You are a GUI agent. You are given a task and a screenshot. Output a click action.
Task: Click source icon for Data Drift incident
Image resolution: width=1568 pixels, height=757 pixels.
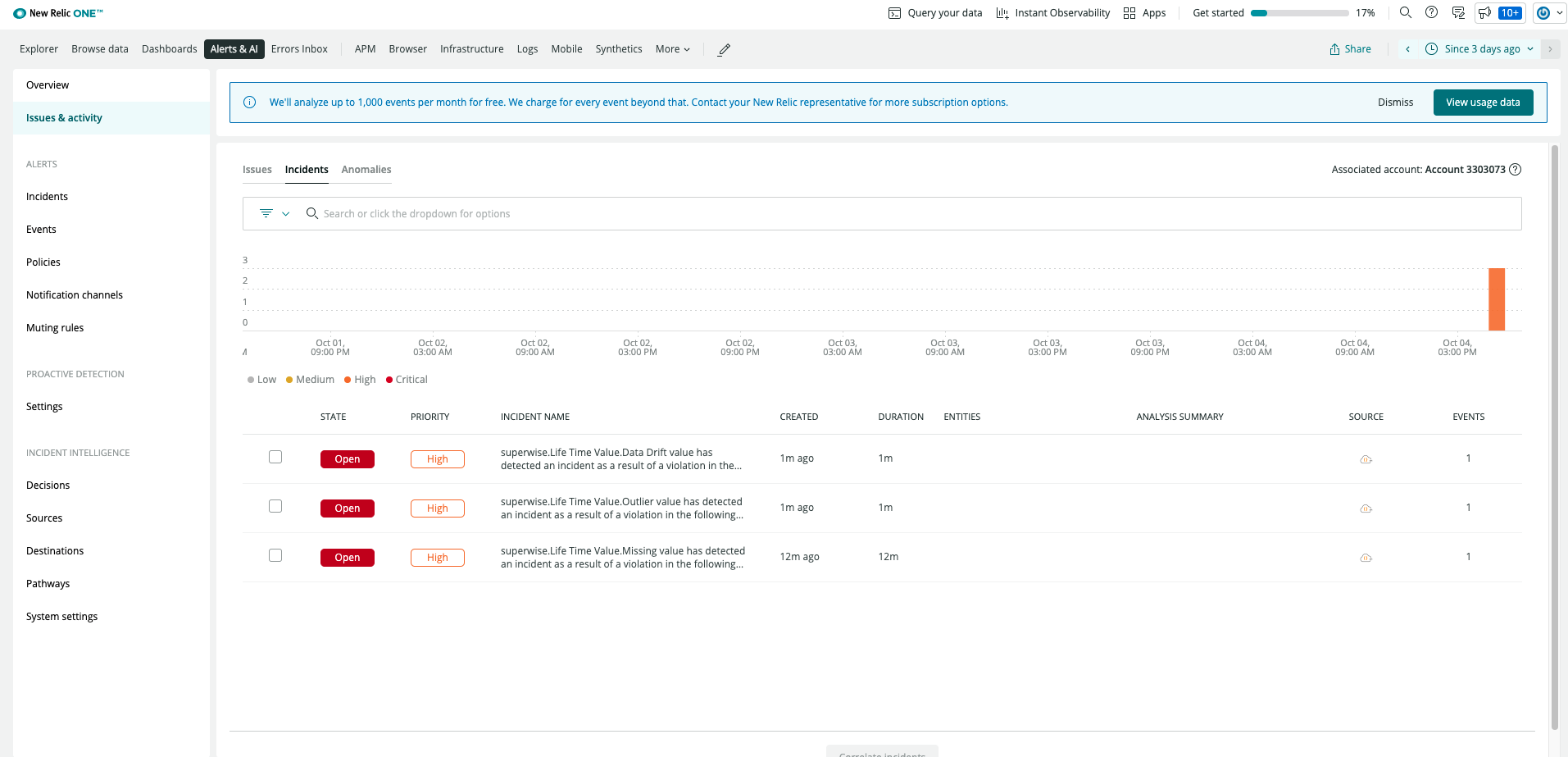(1366, 459)
